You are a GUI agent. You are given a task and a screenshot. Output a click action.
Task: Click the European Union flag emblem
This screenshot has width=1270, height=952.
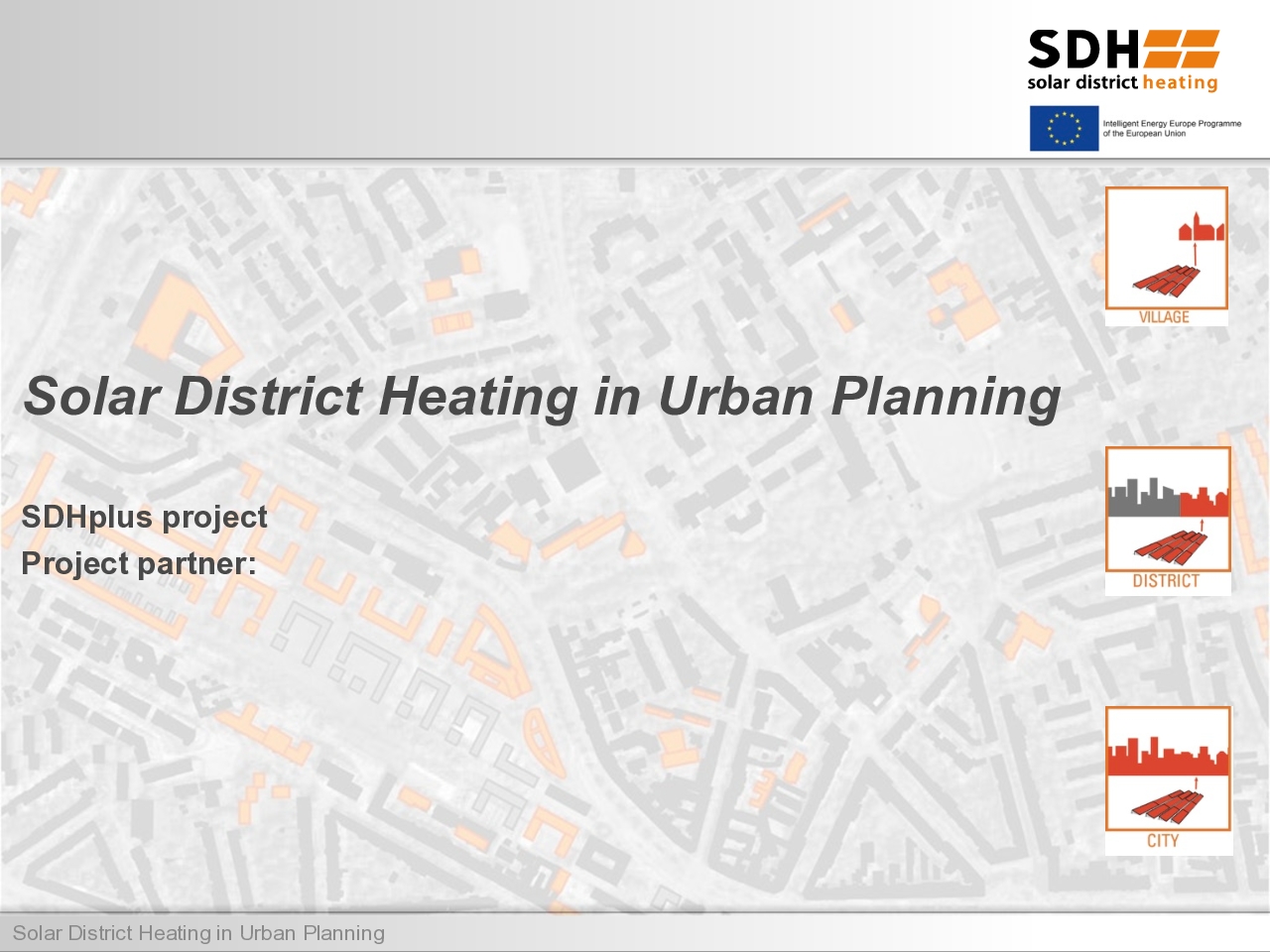[x=1064, y=129]
